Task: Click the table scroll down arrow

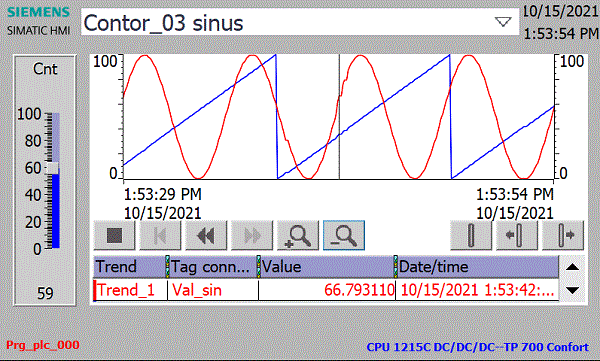Action: click(x=572, y=290)
